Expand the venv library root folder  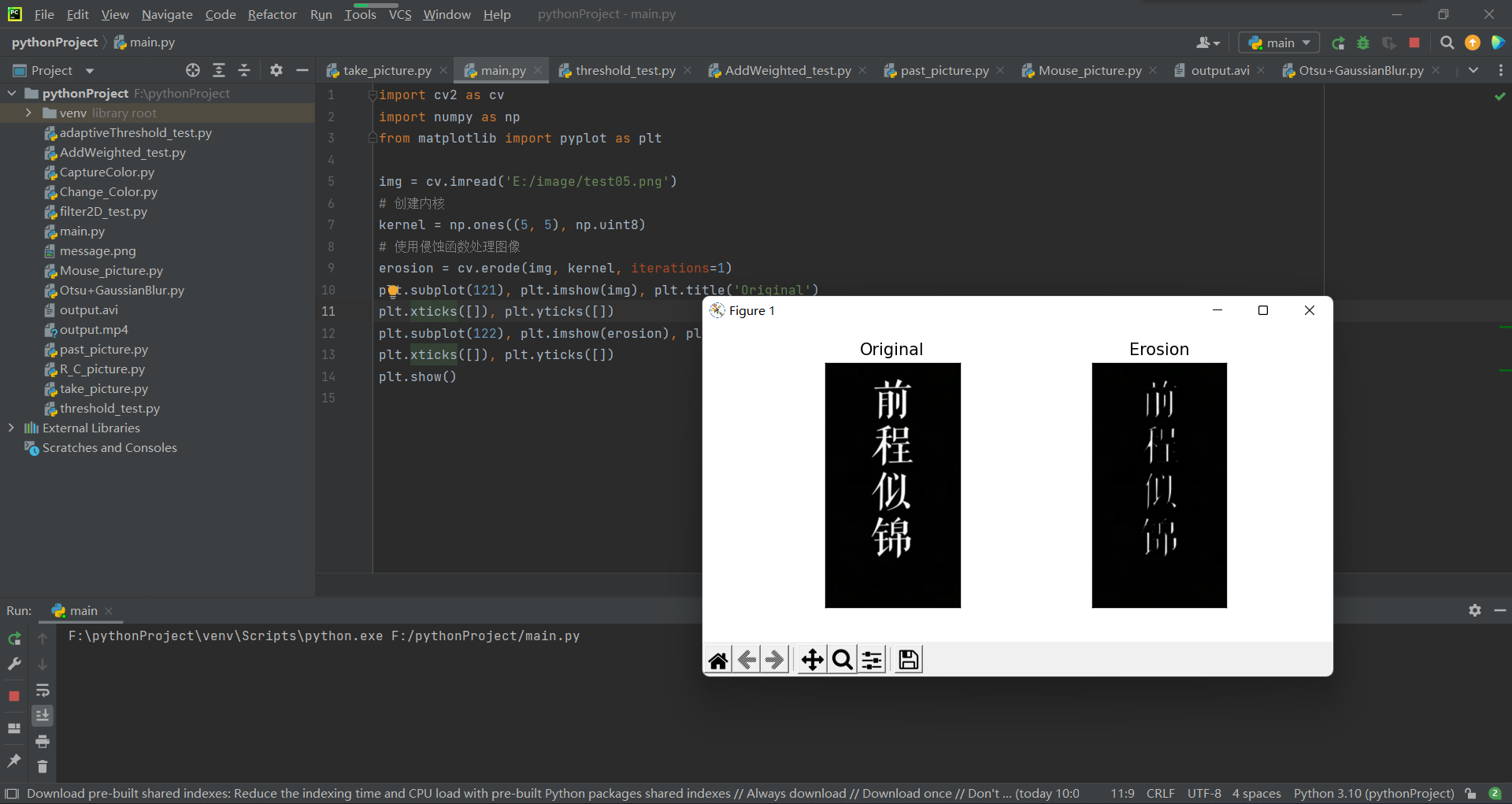[x=28, y=113]
